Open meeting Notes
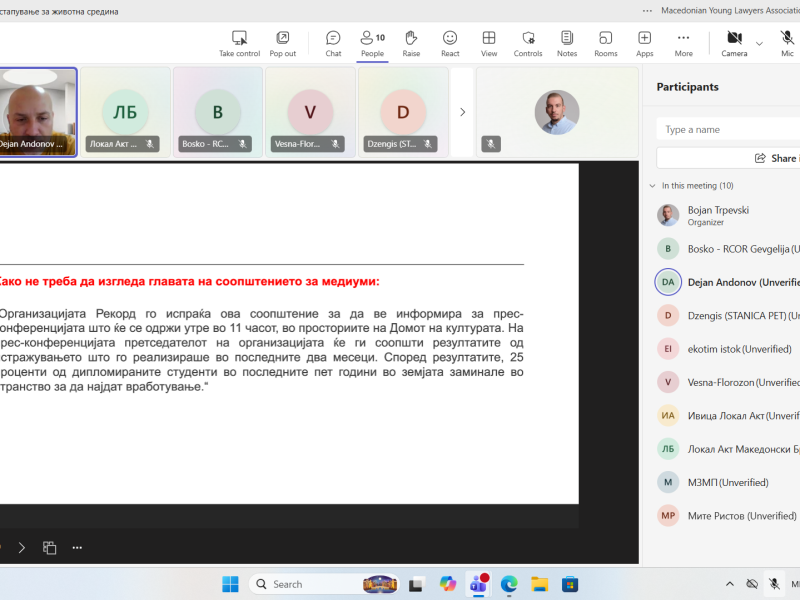800x600 pixels. coord(567,42)
